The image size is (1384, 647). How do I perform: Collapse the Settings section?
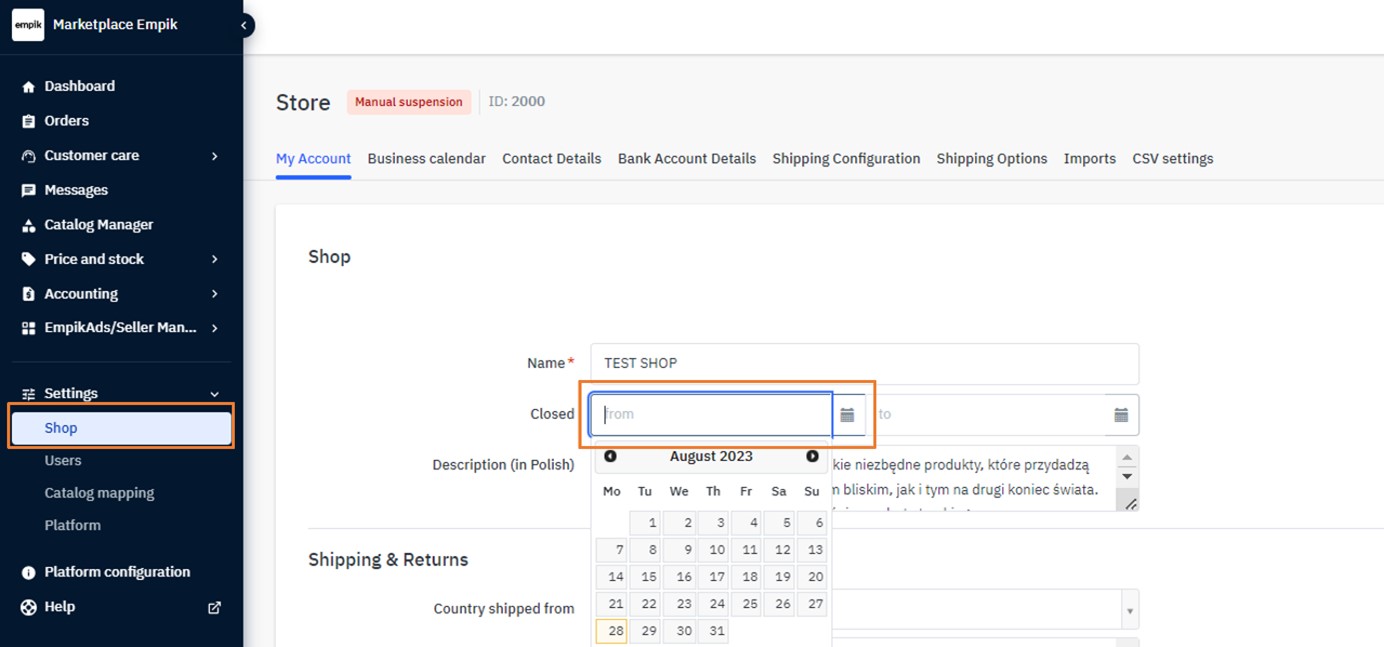(214, 394)
